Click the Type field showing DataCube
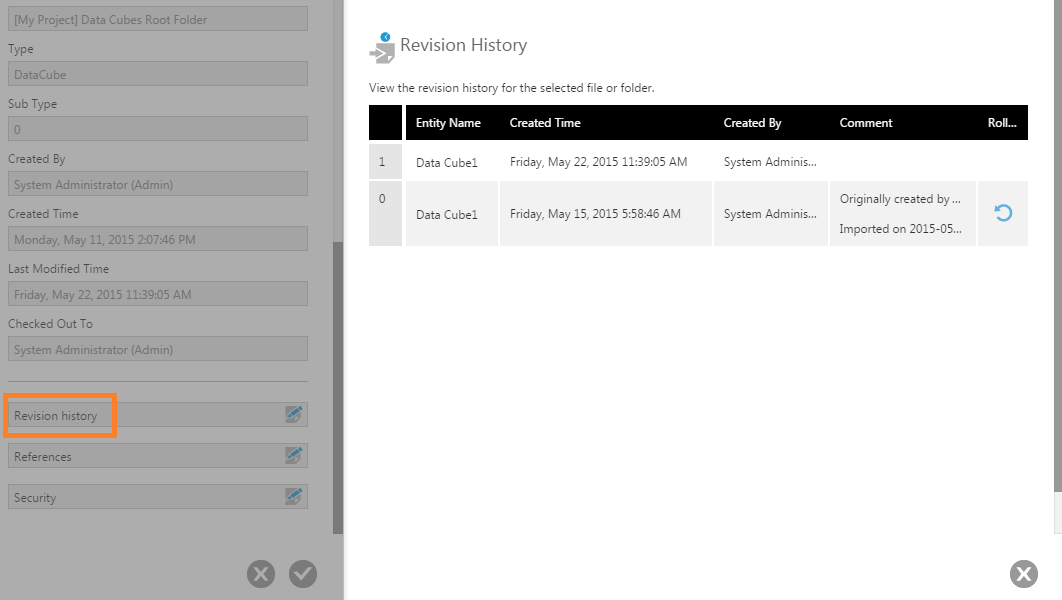 158,74
